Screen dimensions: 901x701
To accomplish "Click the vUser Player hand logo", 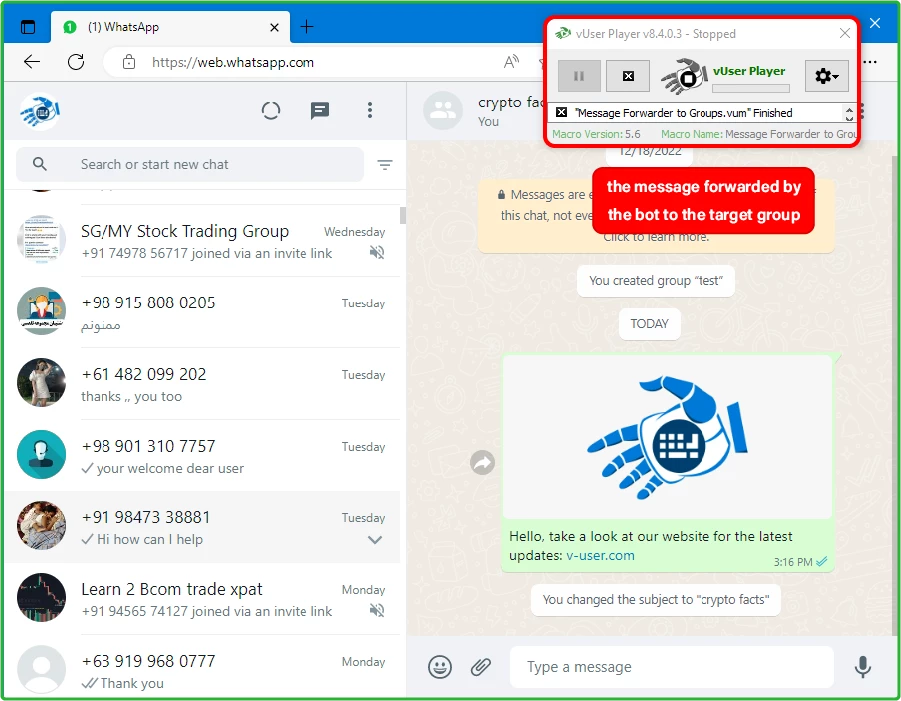I will click(683, 75).
